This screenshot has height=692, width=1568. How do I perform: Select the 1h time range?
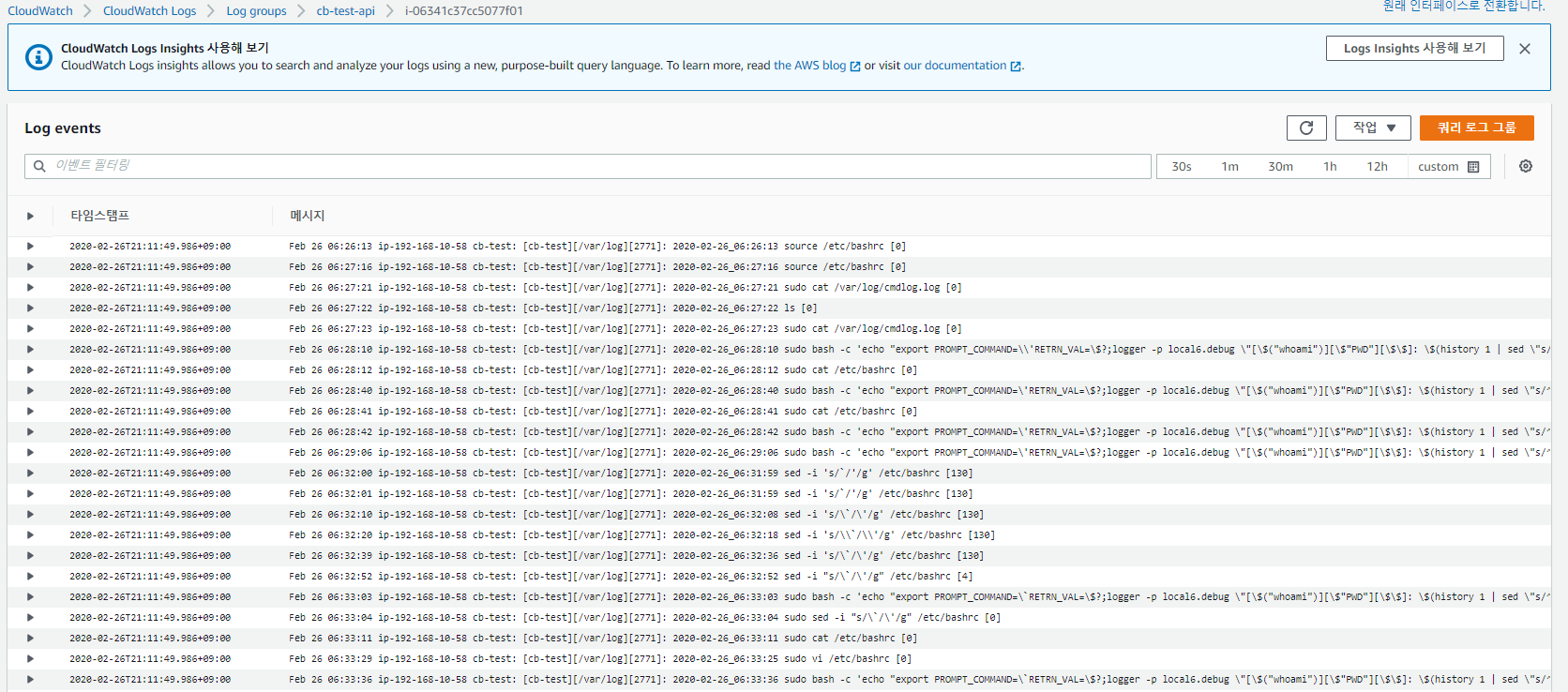pos(1330,167)
